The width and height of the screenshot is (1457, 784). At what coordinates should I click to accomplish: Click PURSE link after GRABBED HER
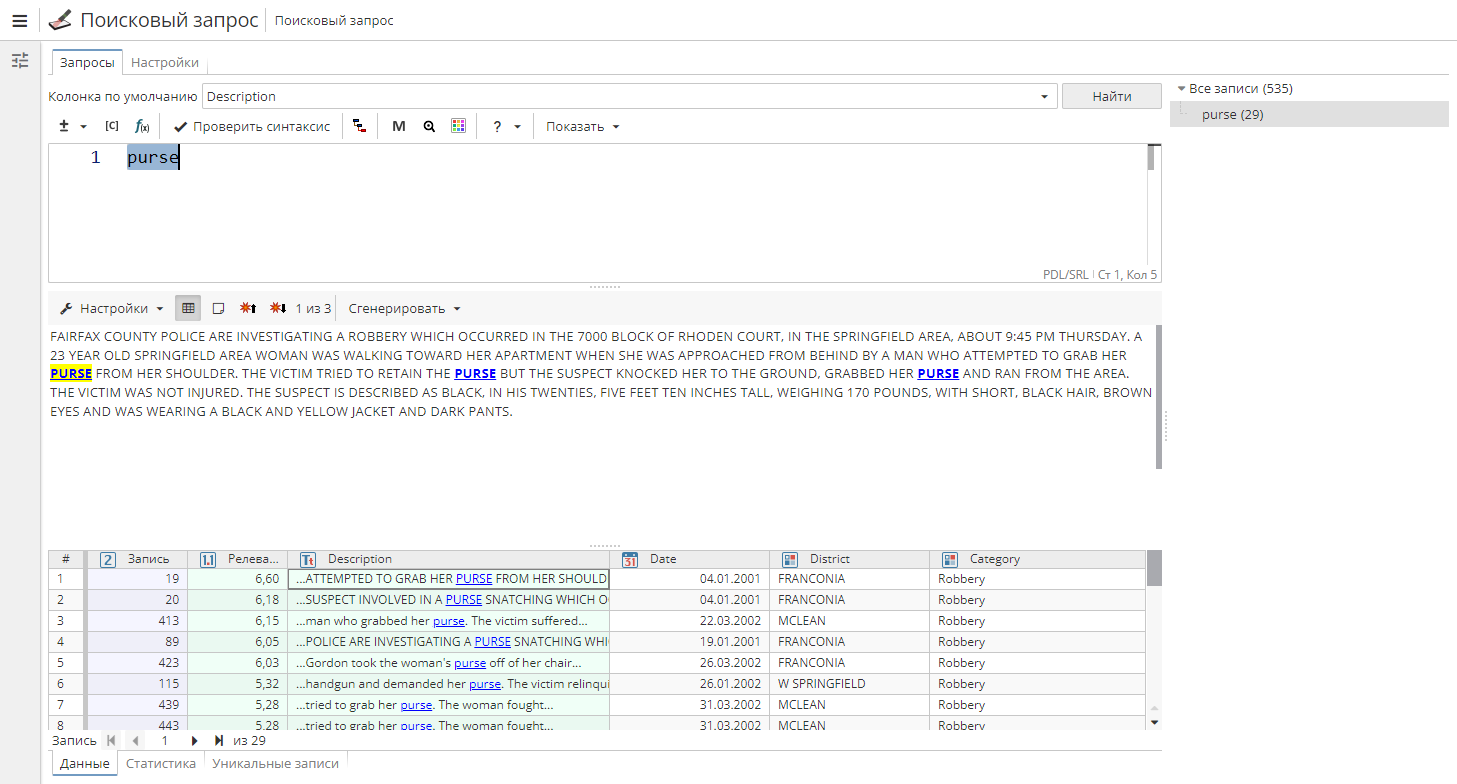938,373
